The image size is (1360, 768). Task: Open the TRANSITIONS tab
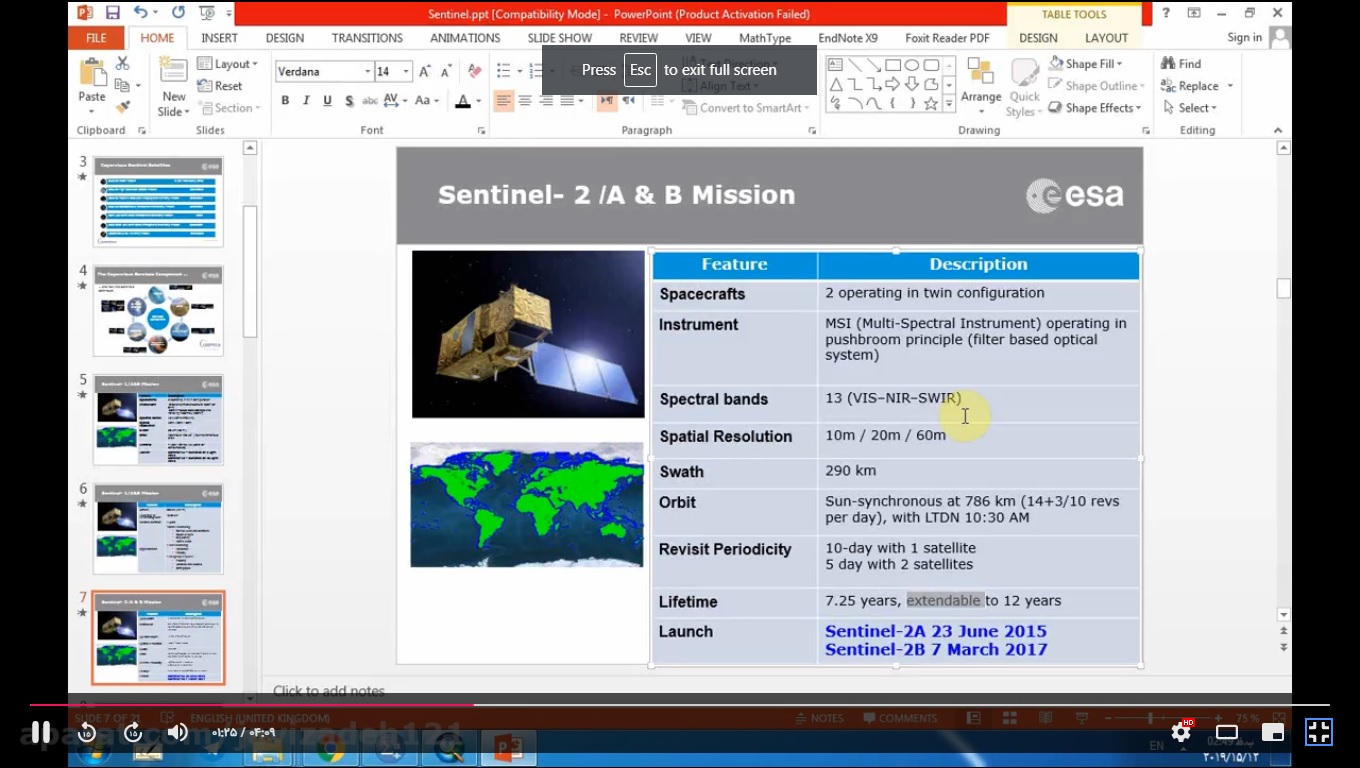367,38
